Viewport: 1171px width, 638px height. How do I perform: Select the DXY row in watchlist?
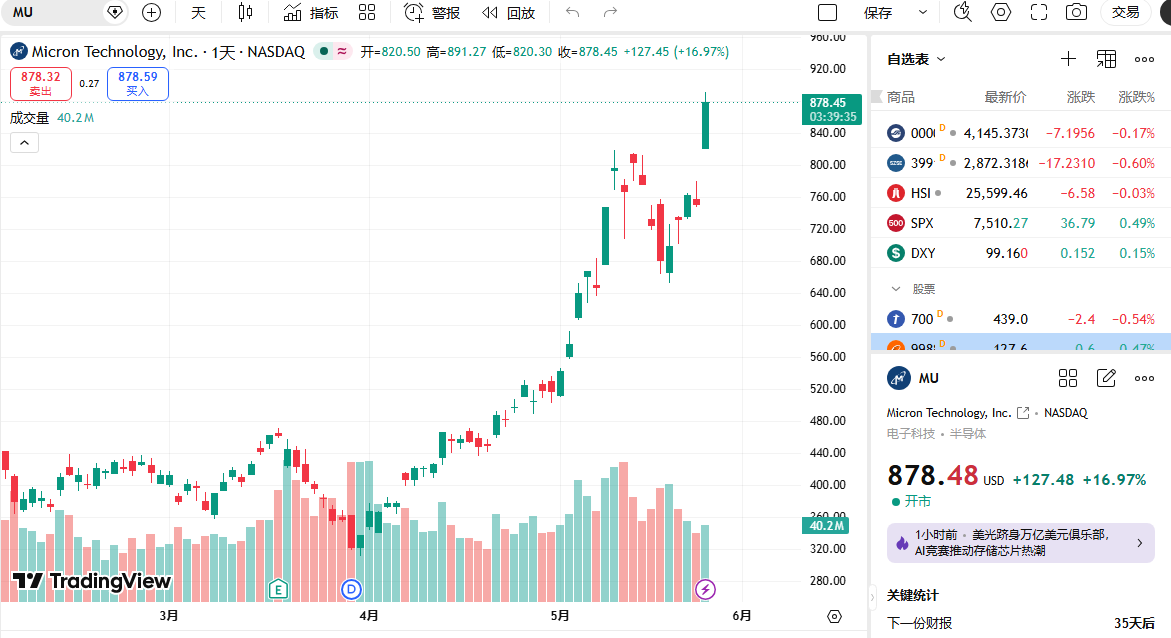point(1020,253)
